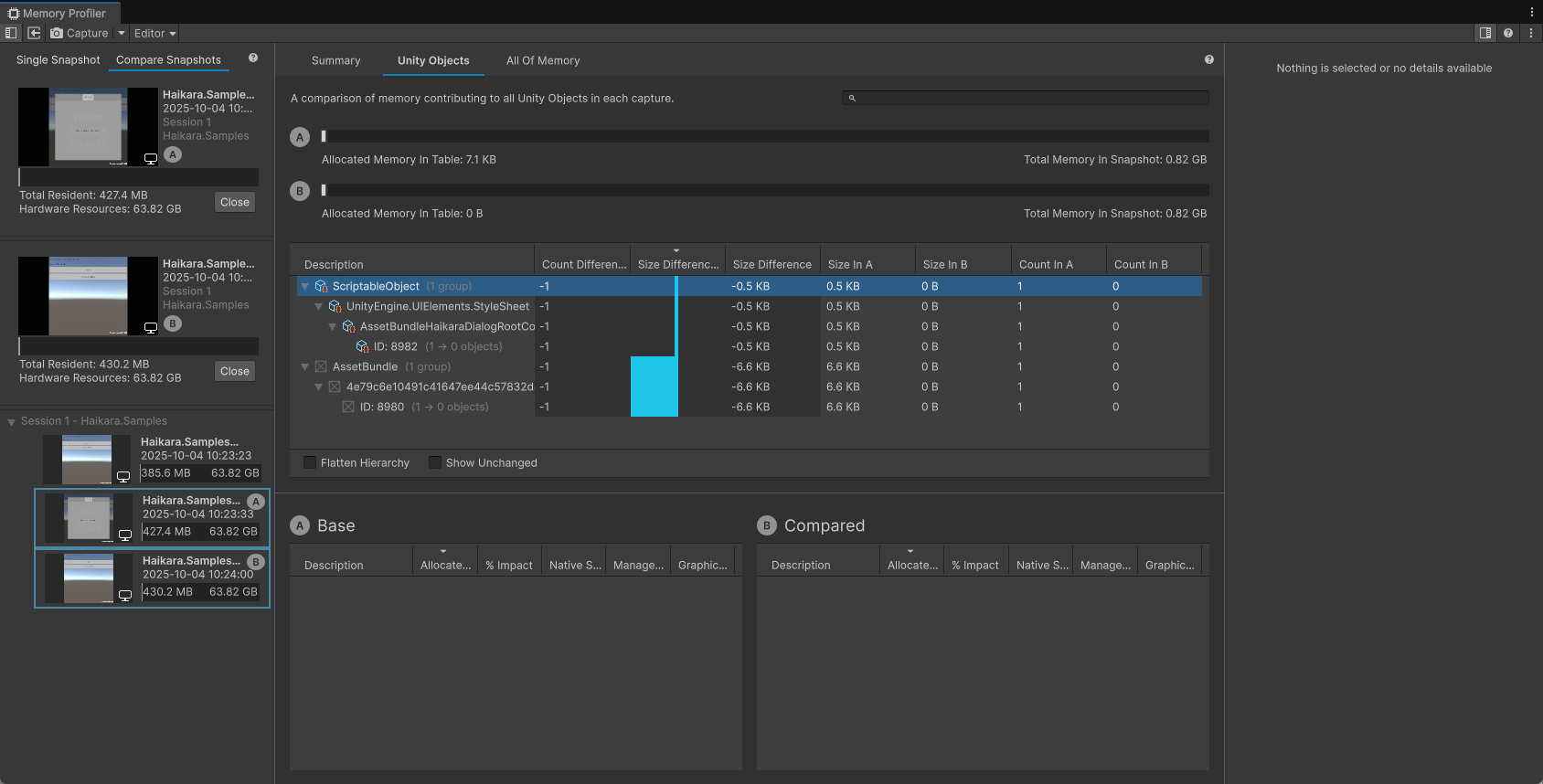Close snapshot A with Close button

(x=235, y=202)
